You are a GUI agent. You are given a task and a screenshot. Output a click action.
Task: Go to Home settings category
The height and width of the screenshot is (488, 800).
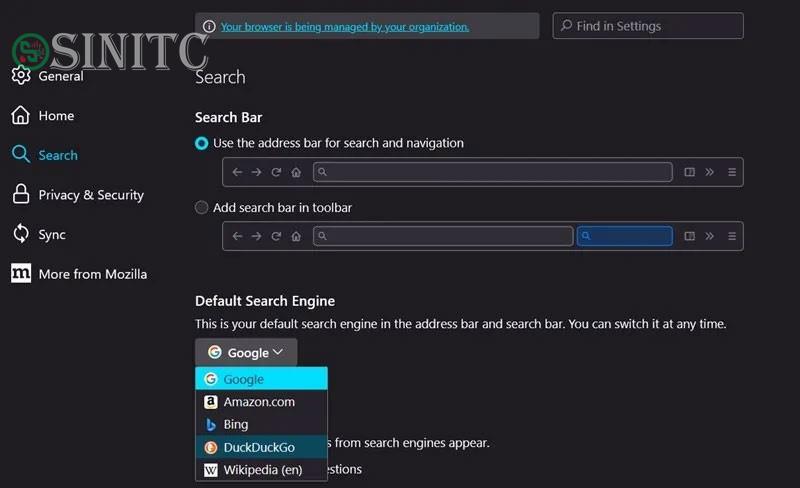pos(56,116)
